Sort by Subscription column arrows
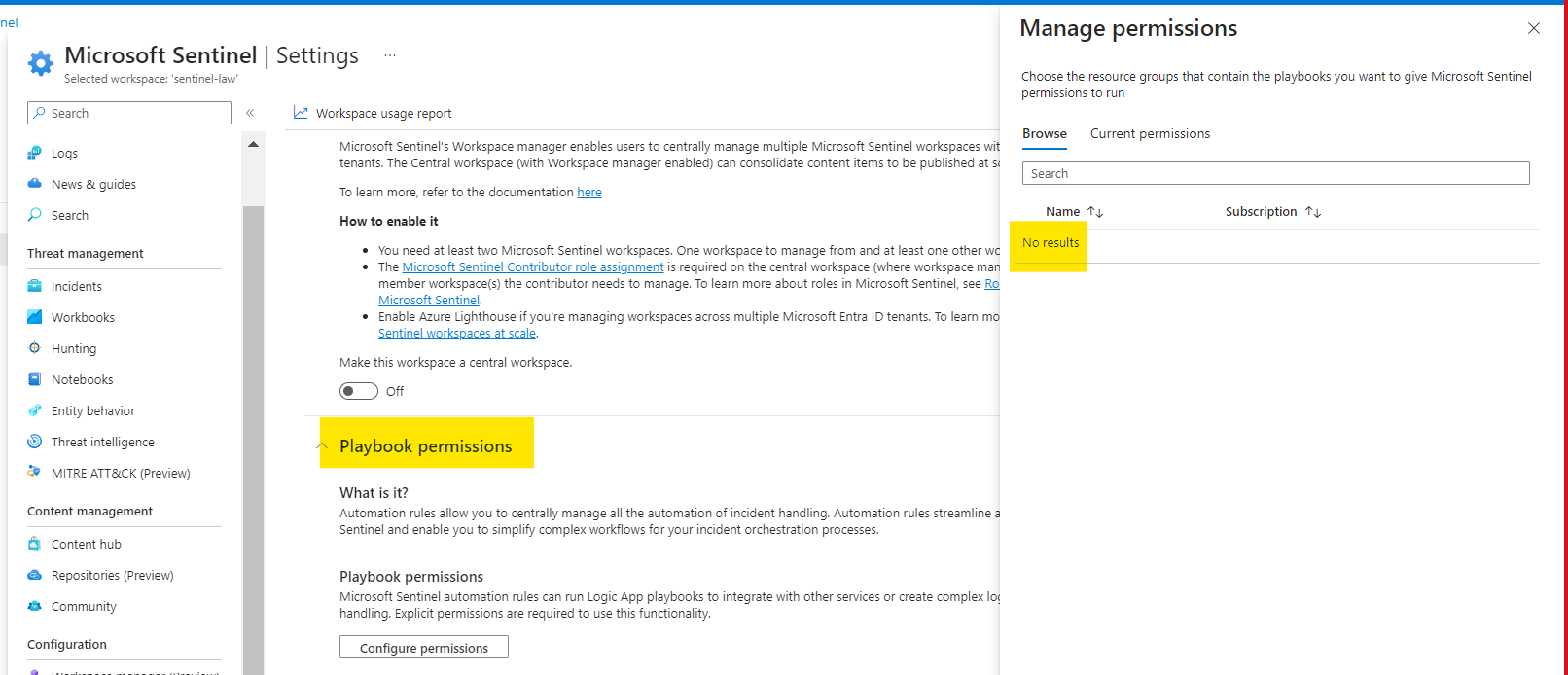This screenshot has width=1568, height=675. click(1313, 212)
